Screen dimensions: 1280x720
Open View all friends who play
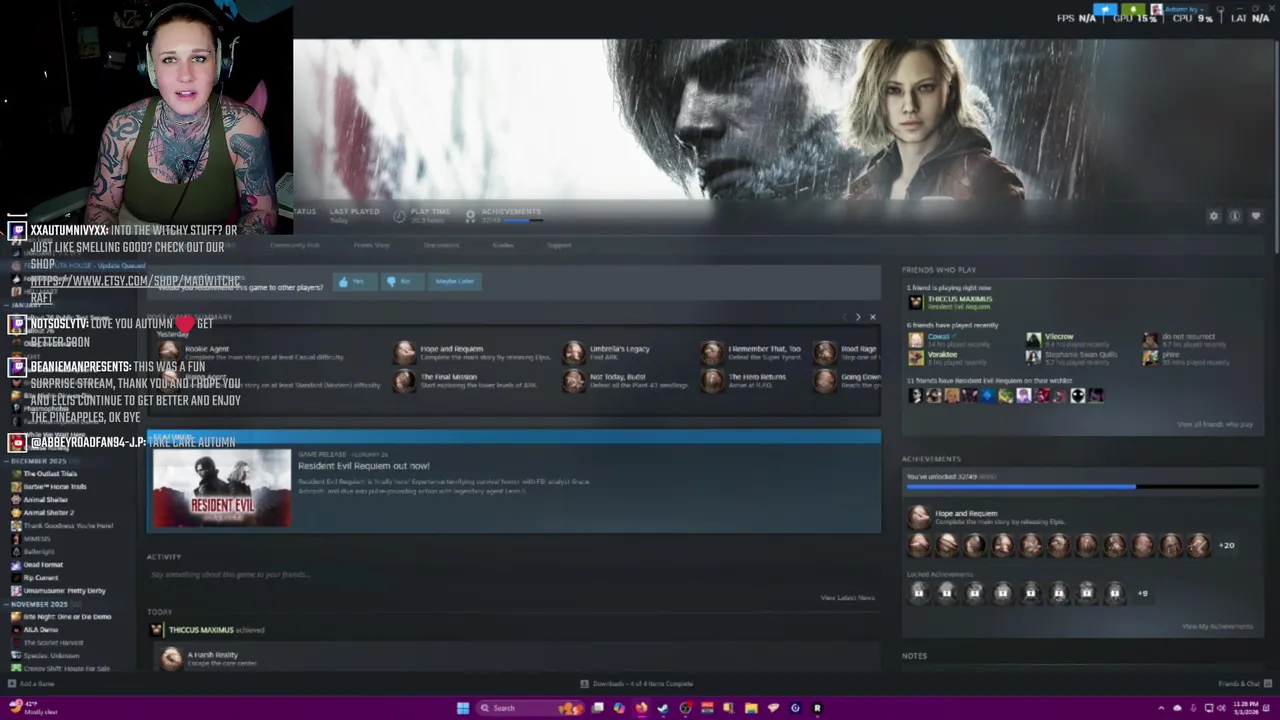click(x=1215, y=424)
